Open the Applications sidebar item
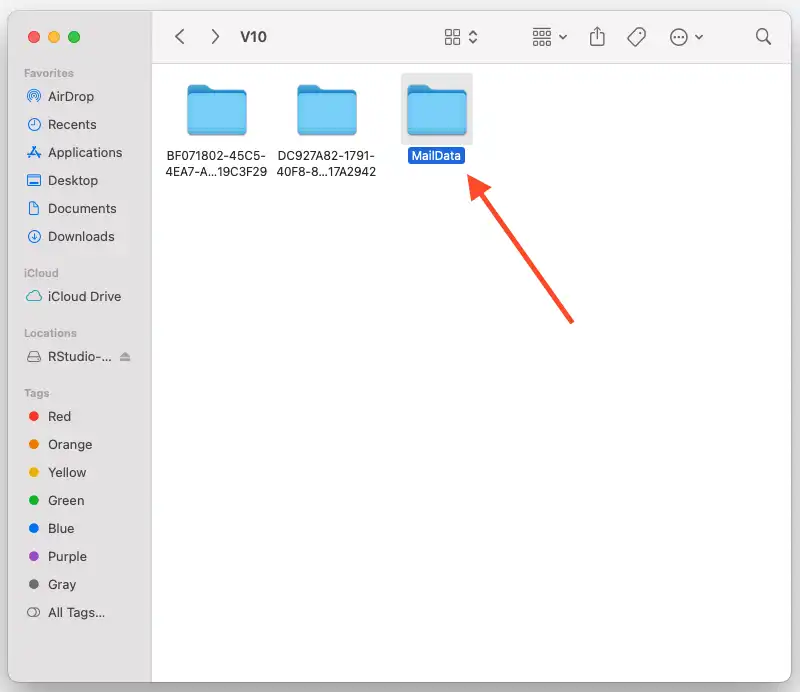This screenshot has height=692, width=800. 84,152
